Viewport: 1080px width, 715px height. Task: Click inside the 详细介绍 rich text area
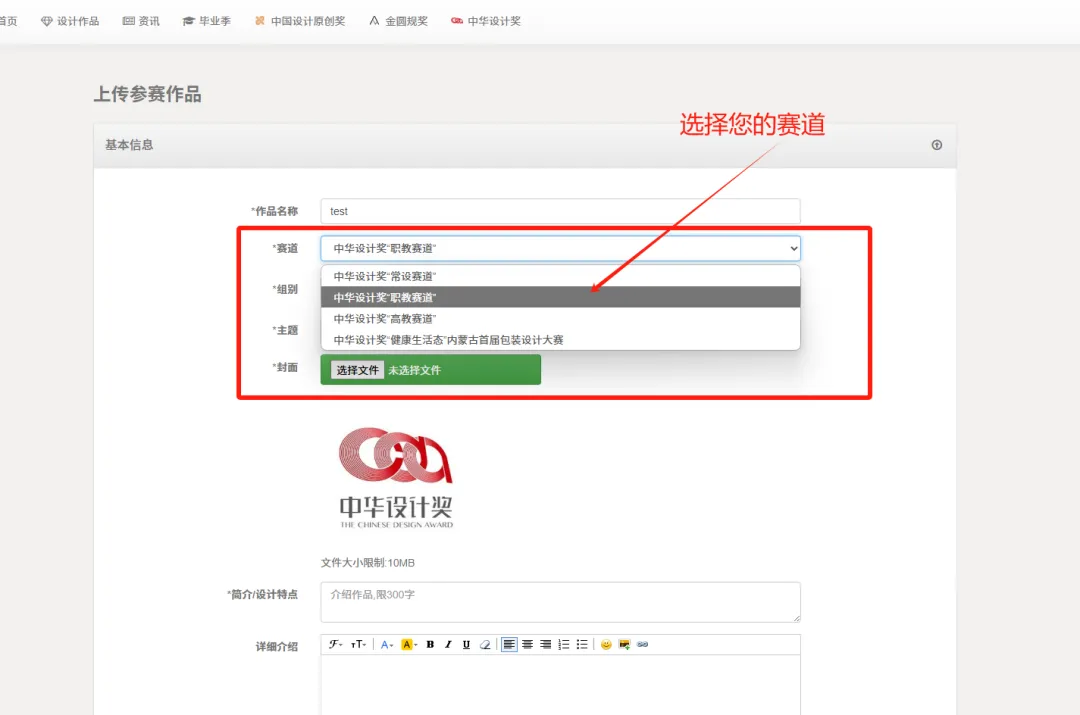[x=560, y=685]
